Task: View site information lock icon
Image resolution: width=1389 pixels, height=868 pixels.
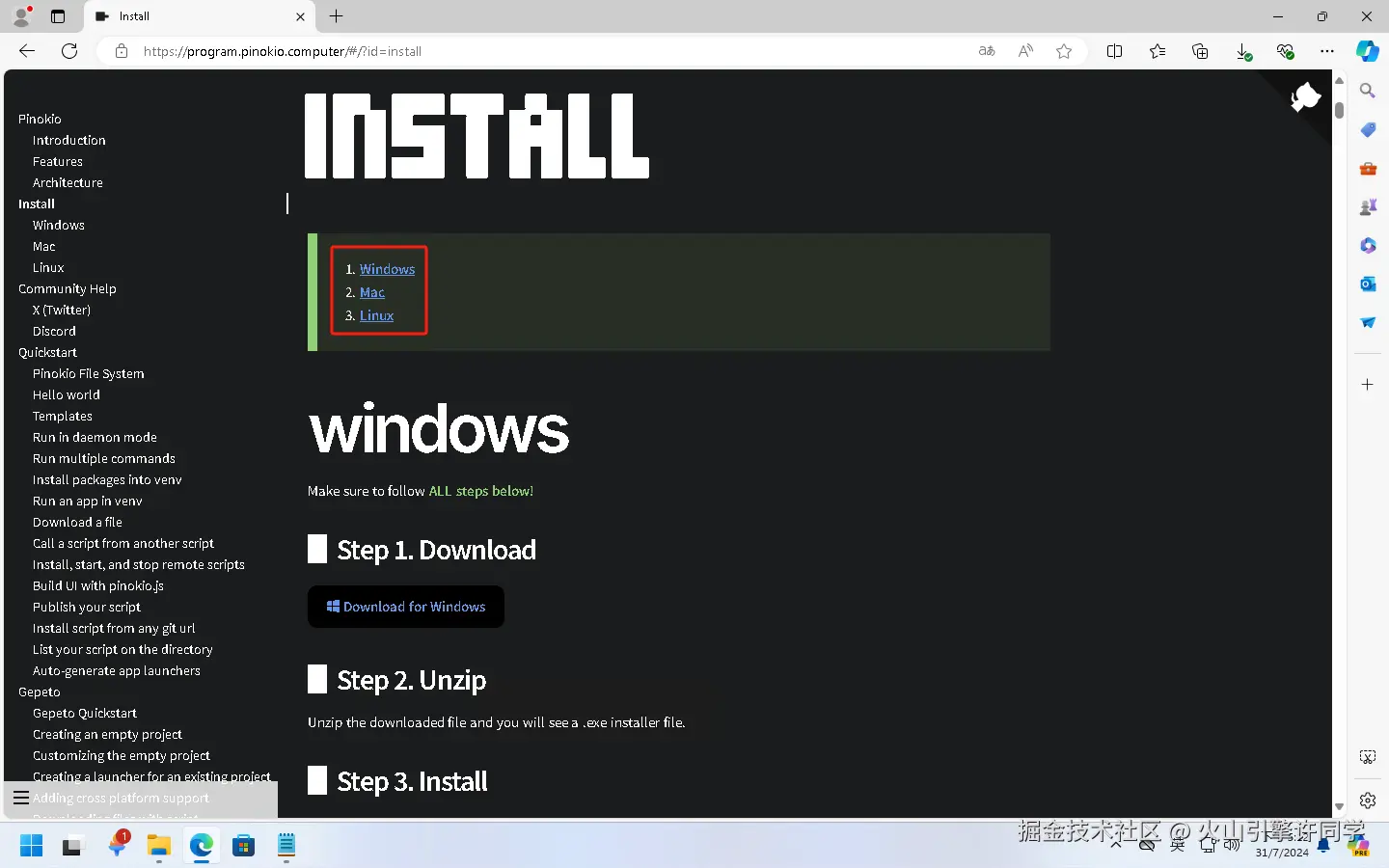Action: point(122,51)
